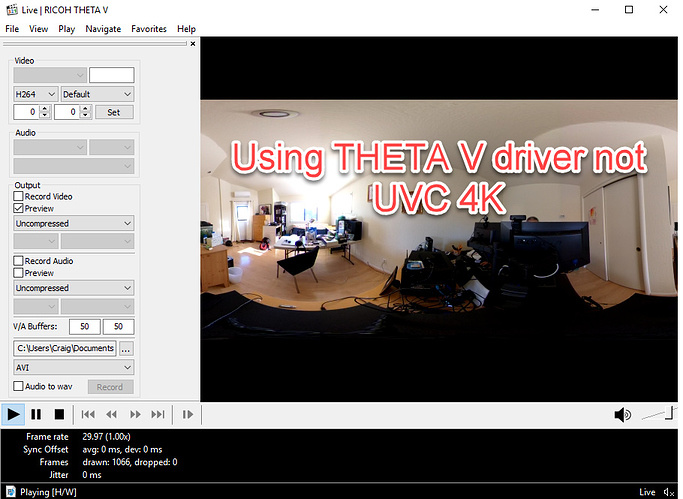Check the audio Preview checkbox
This screenshot has height=499, width=683.
18,273
